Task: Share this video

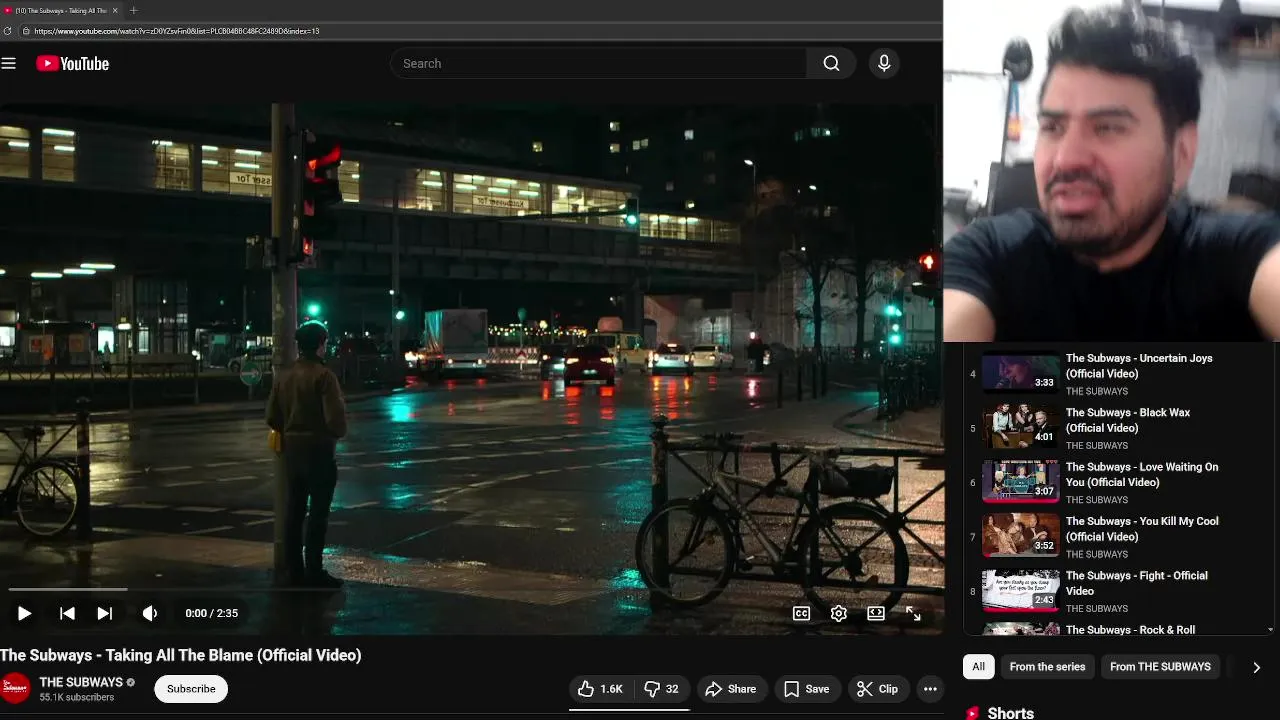Action: pos(730,689)
